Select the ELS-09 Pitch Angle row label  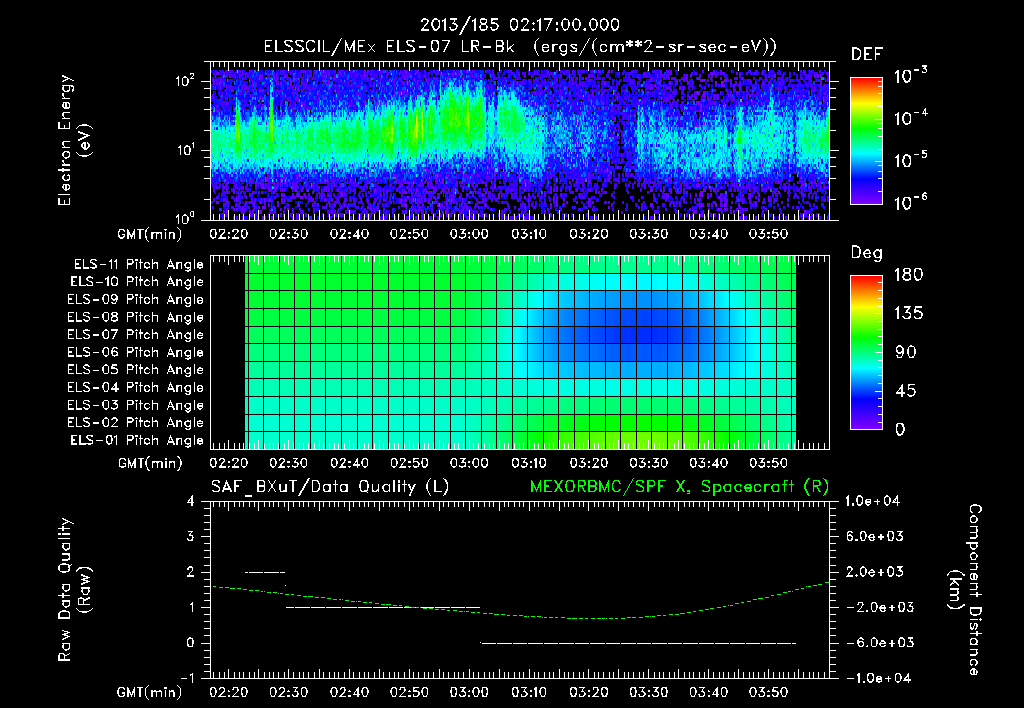tap(135, 300)
